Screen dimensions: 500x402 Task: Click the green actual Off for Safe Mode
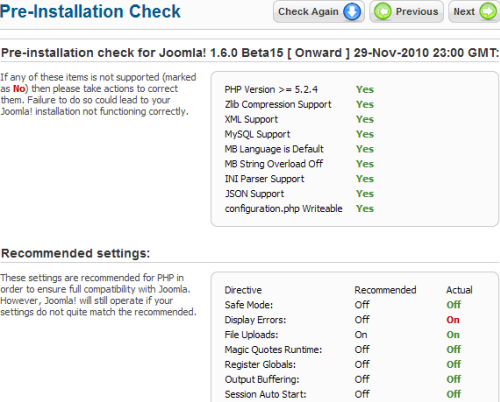pos(454,305)
